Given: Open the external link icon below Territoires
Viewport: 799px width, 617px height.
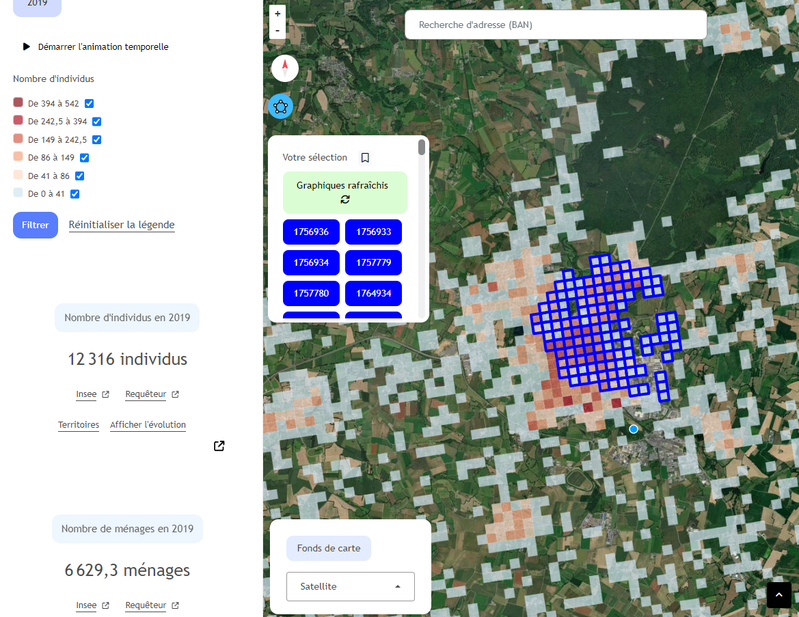Looking at the screenshot, I should (219, 446).
